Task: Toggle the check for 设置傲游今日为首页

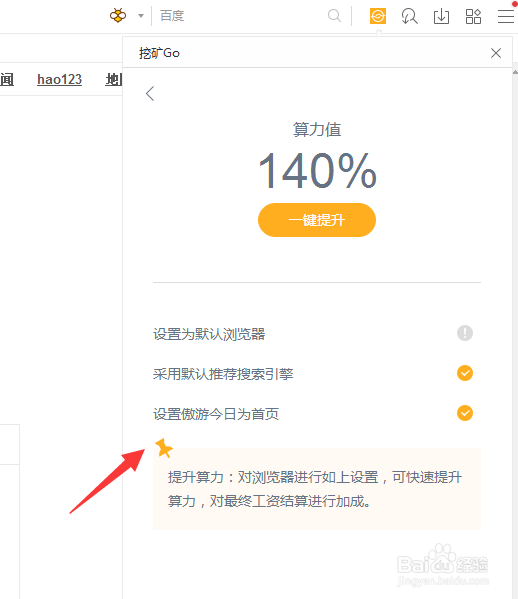Action: pos(465,413)
